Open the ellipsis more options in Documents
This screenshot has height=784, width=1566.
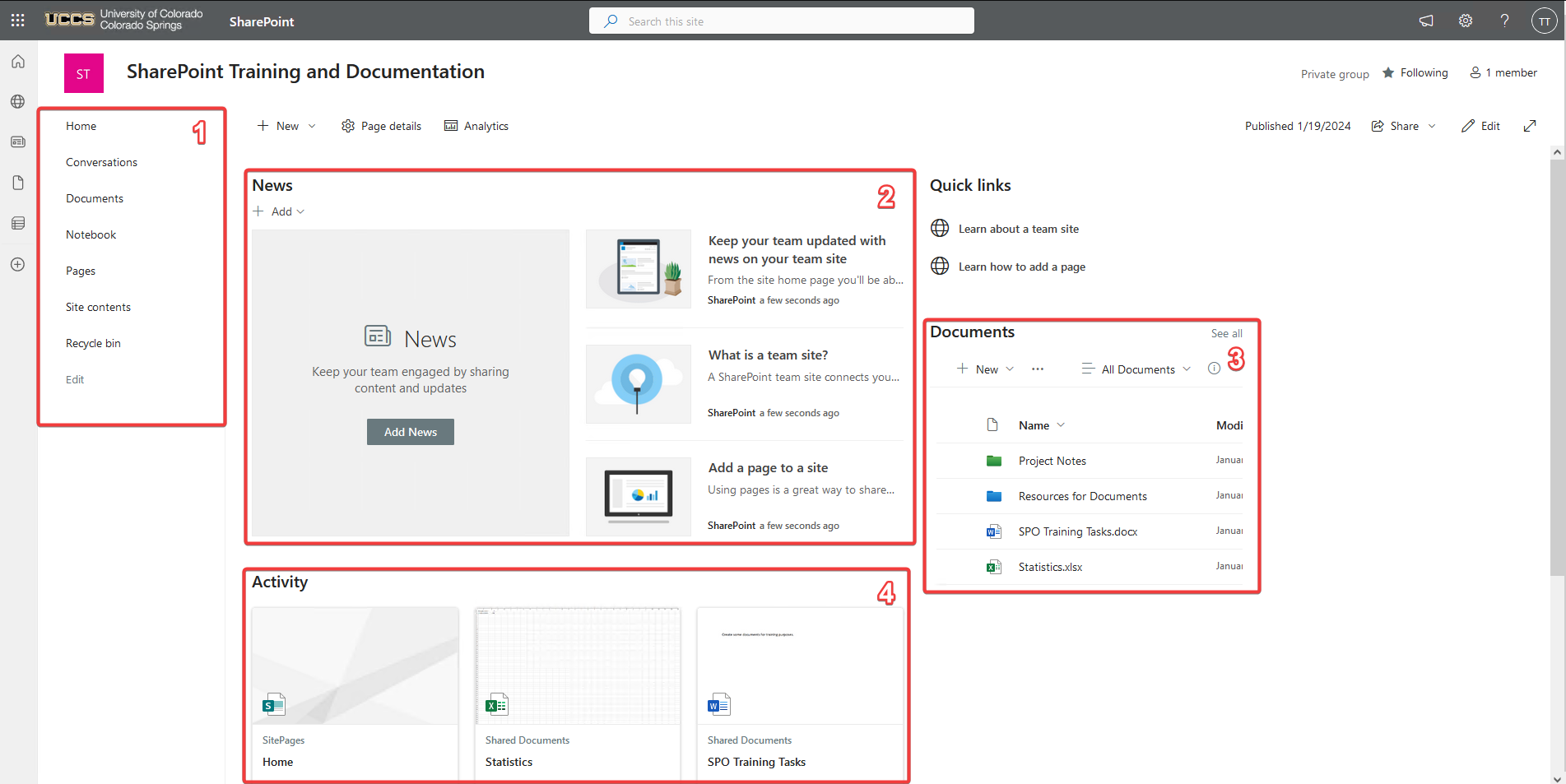click(x=1038, y=369)
